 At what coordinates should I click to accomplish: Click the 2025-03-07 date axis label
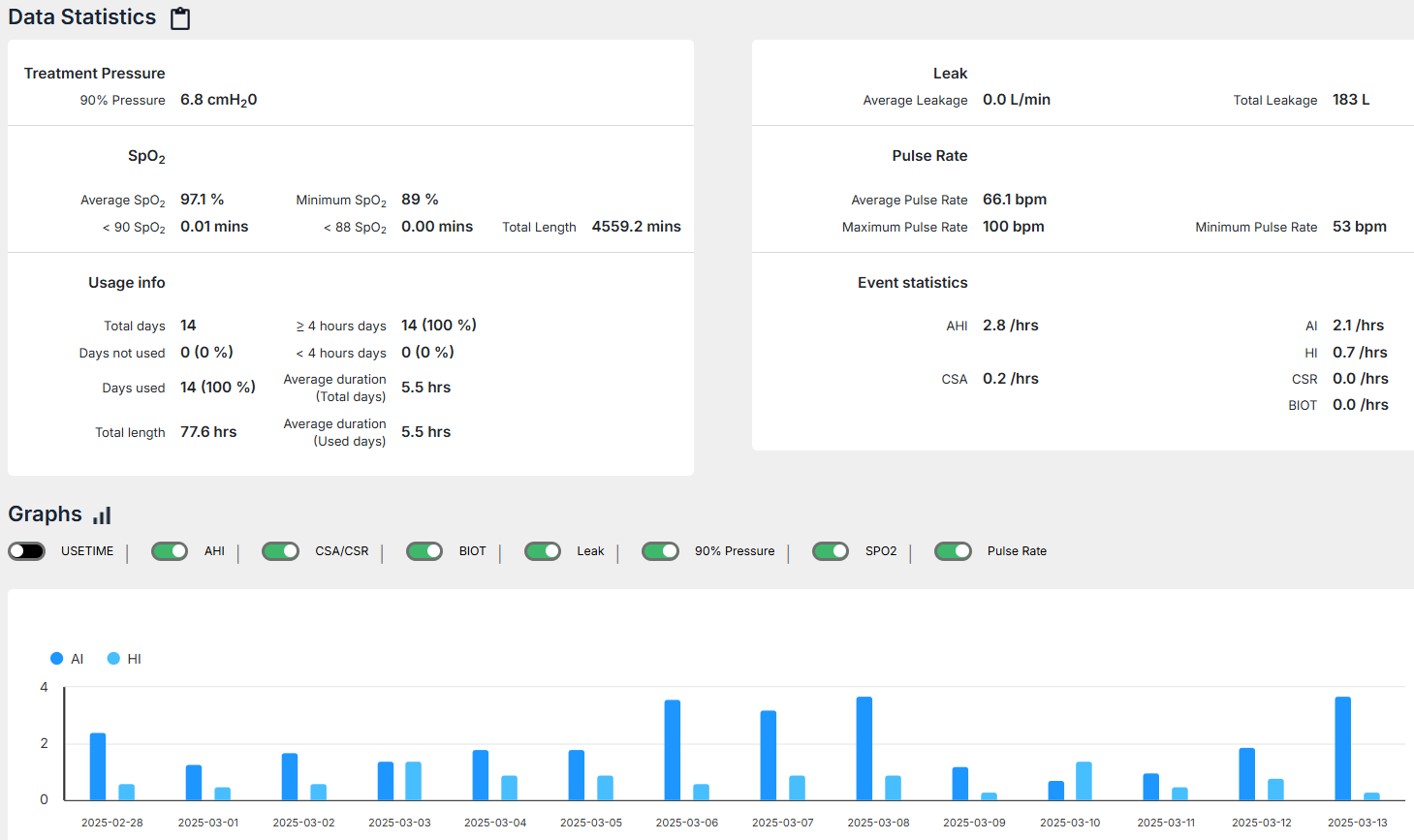[x=782, y=823]
